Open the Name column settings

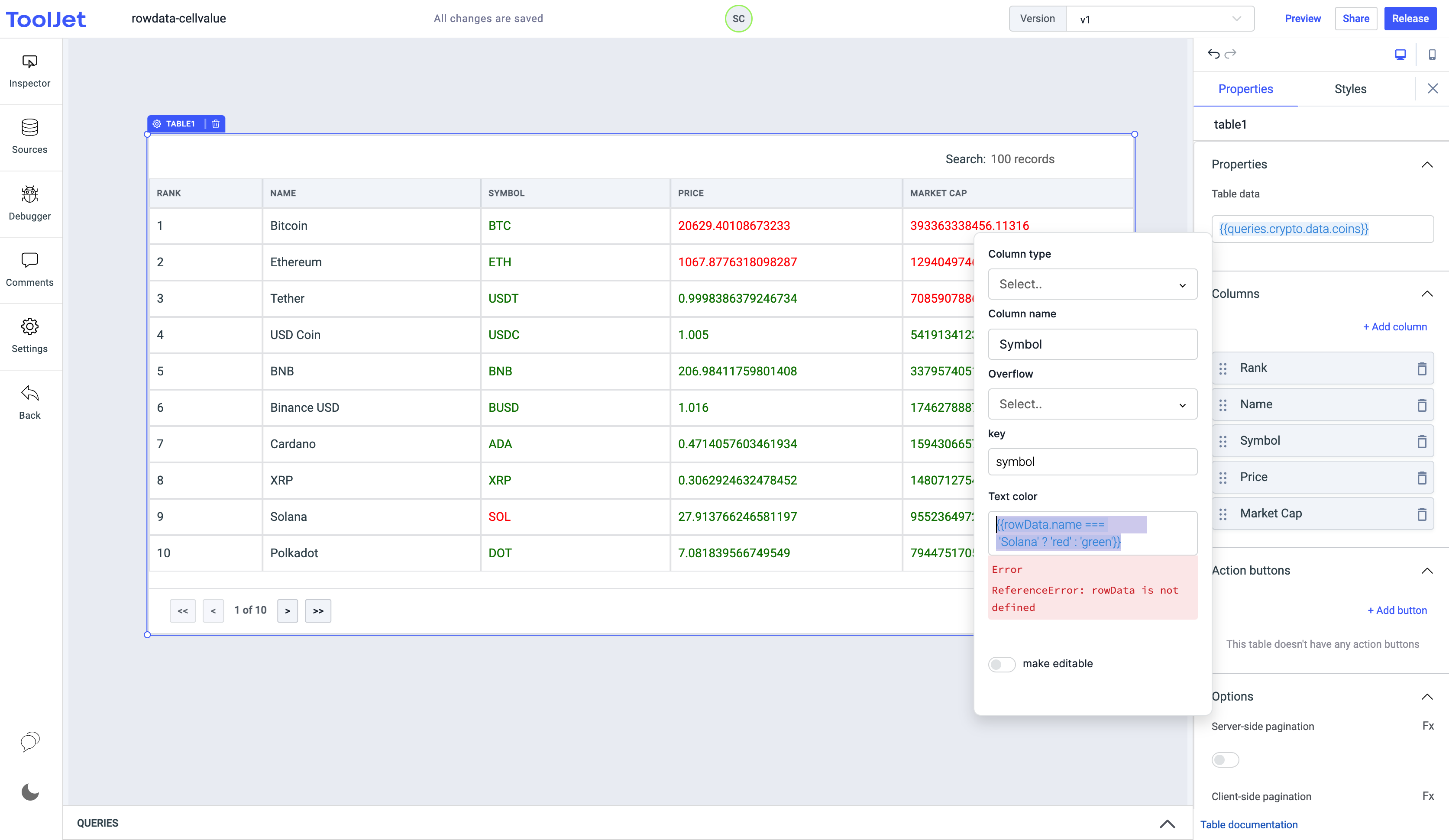(1322, 404)
